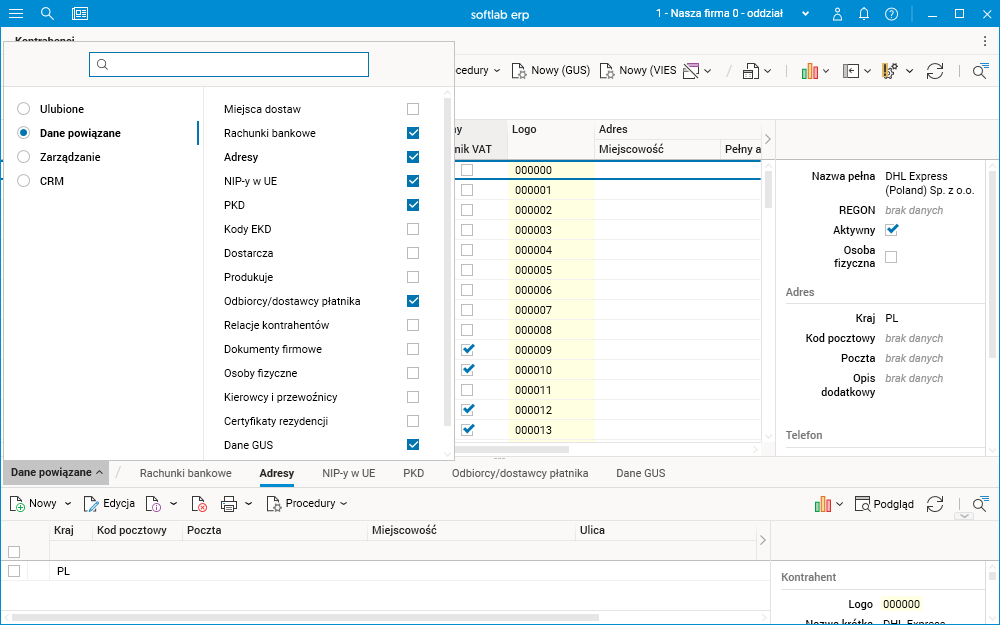This screenshot has height=625, width=1000.
Task: Click the printer icon in the lower toolbar
Action: (229, 504)
